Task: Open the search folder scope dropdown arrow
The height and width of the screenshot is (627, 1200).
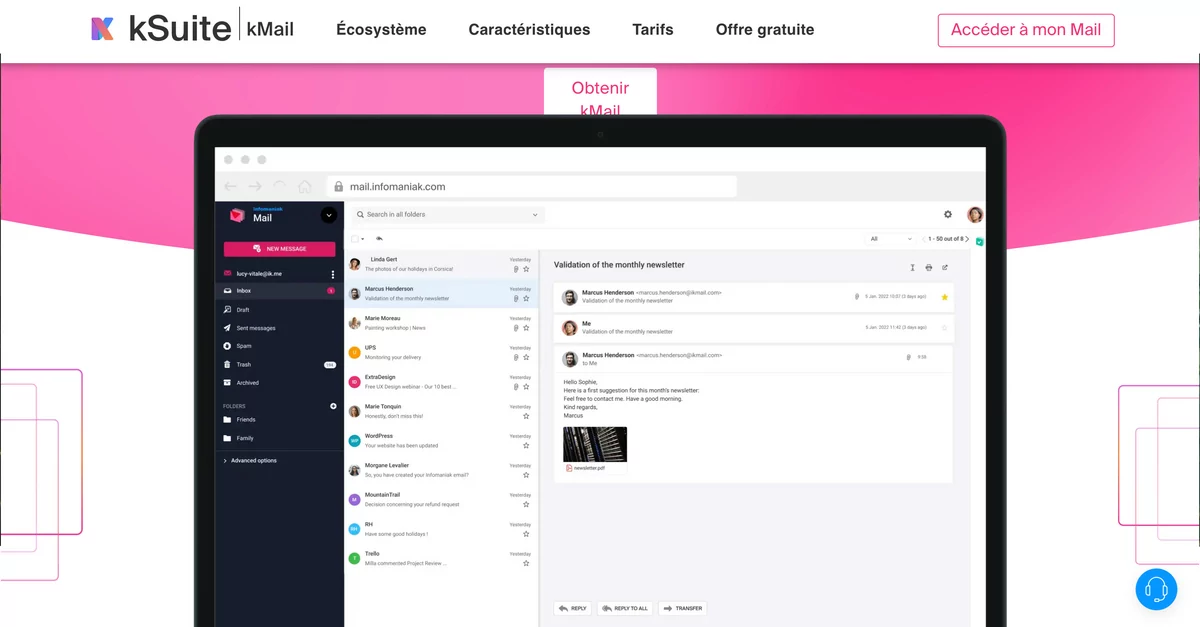Action: coord(535,214)
